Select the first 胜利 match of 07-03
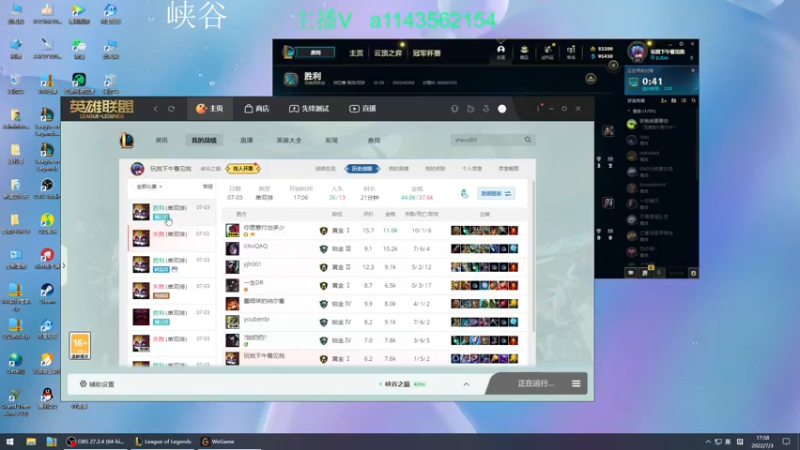 172,212
